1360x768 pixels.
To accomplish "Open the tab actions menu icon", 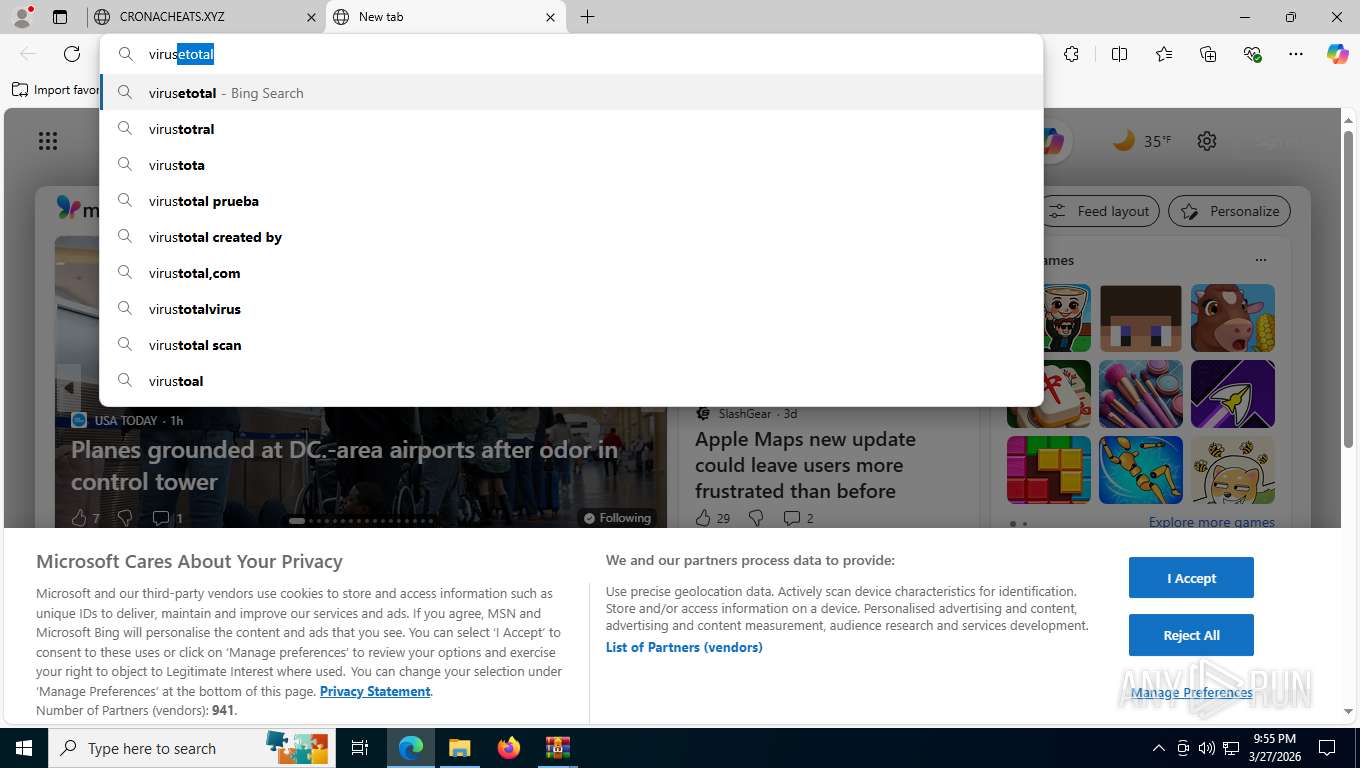I will pyautogui.click(x=60, y=16).
